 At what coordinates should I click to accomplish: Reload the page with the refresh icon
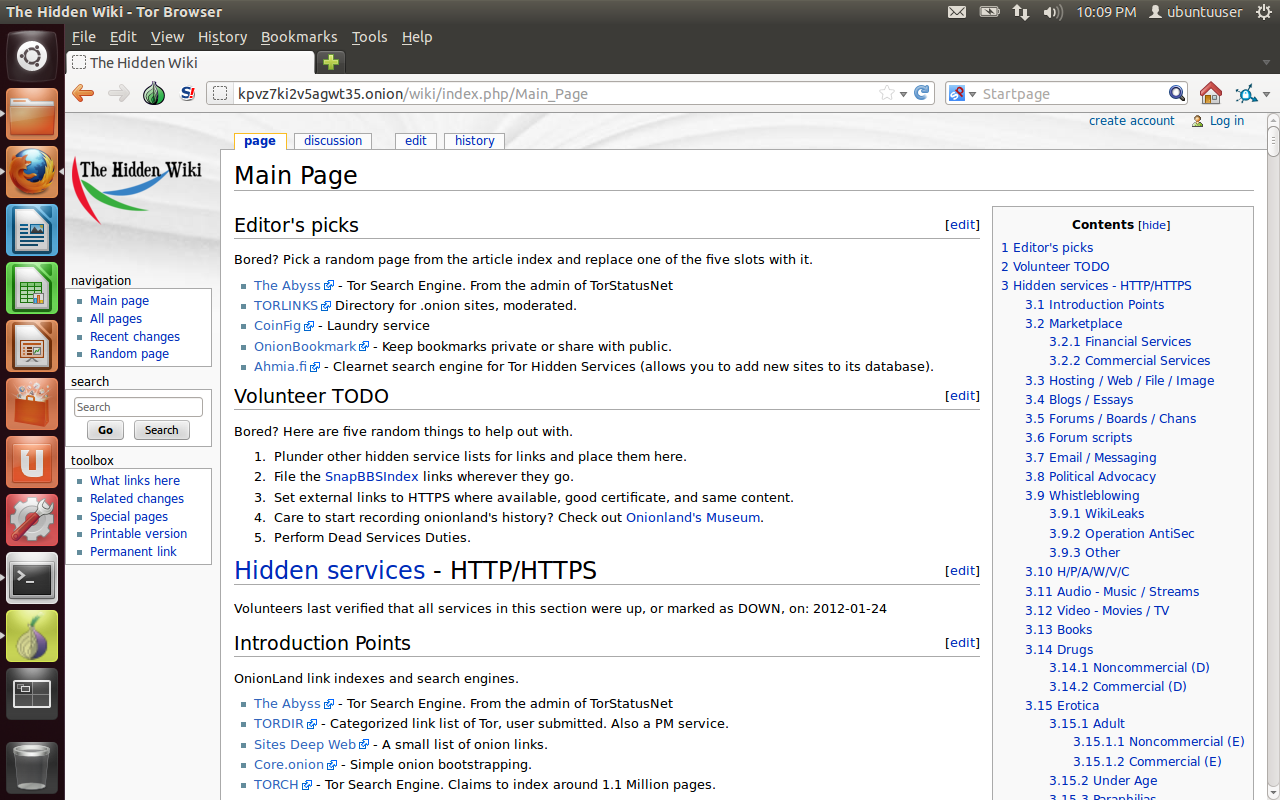(x=923, y=93)
